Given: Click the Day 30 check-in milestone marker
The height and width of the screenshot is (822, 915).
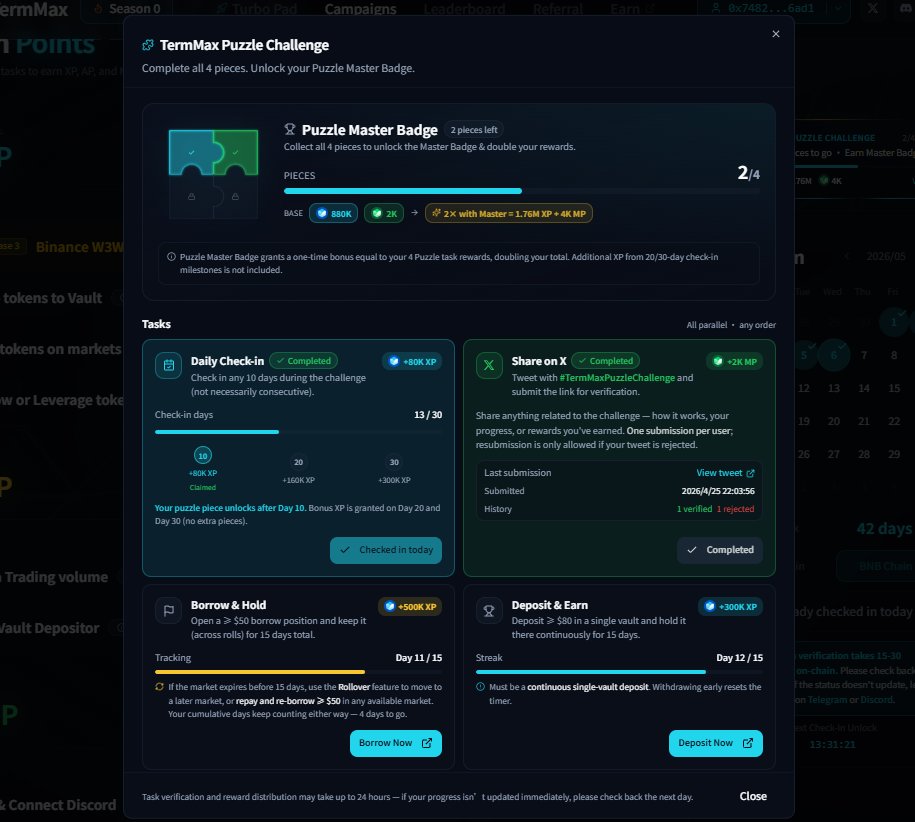Looking at the screenshot, I should coord(394,462).
